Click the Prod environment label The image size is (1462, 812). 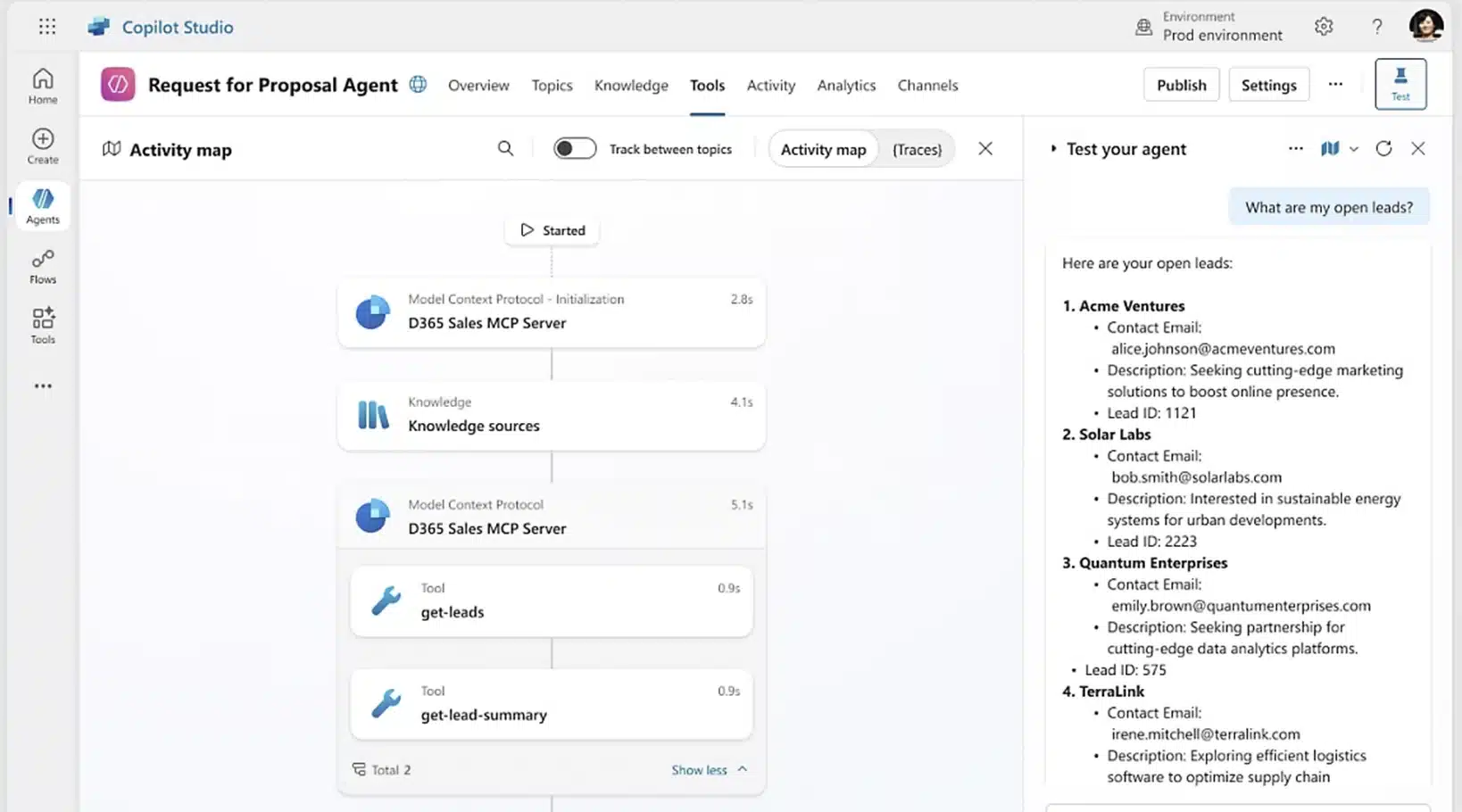[x=1222, y=36]
